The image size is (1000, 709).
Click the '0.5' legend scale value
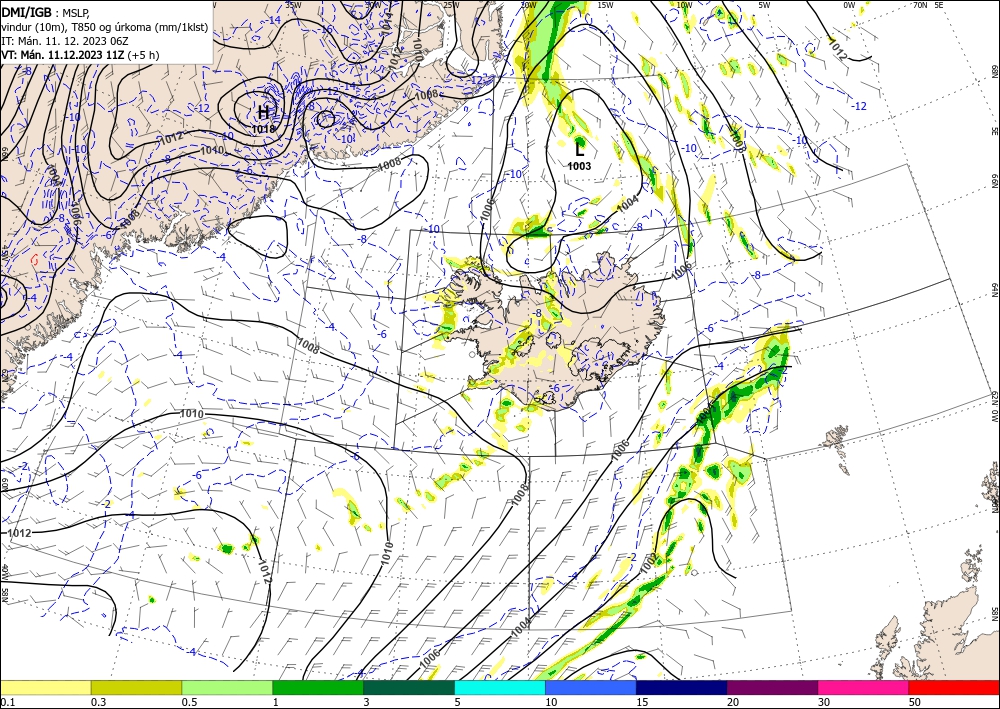click(189, 702)
